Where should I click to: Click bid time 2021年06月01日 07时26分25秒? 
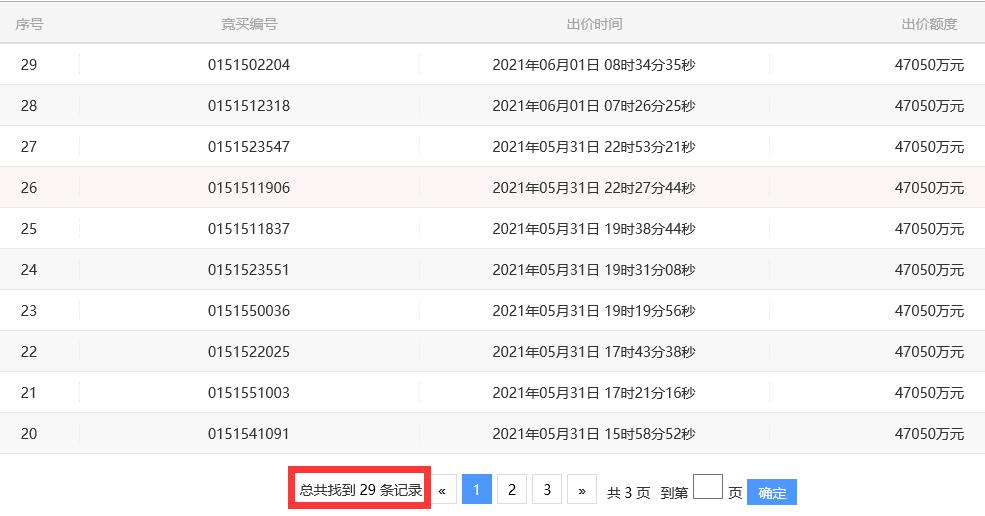(594, 106)
